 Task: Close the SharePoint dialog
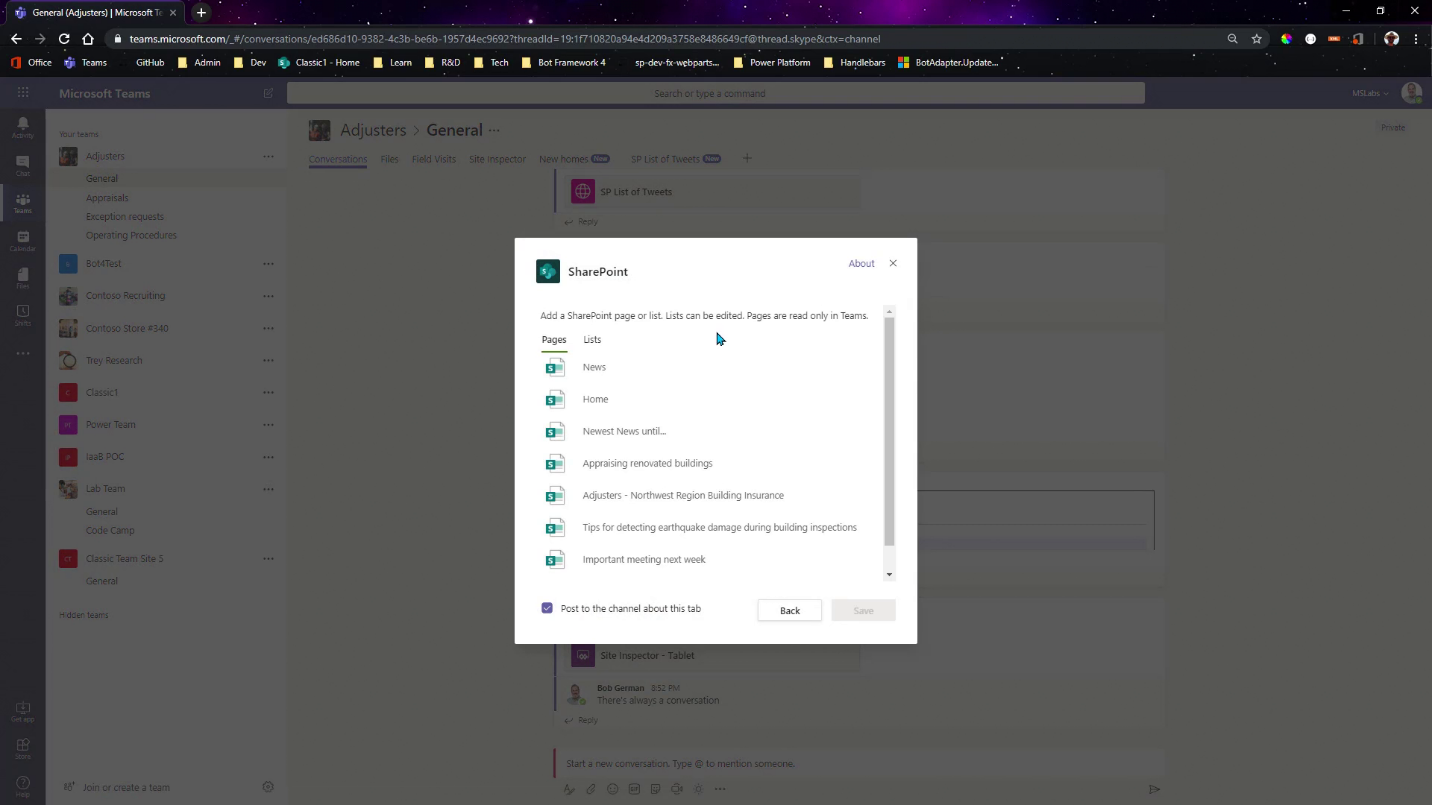893,263
